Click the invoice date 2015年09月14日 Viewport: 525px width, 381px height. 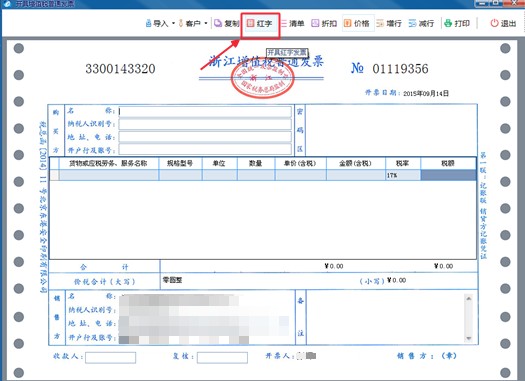[426, 93]
